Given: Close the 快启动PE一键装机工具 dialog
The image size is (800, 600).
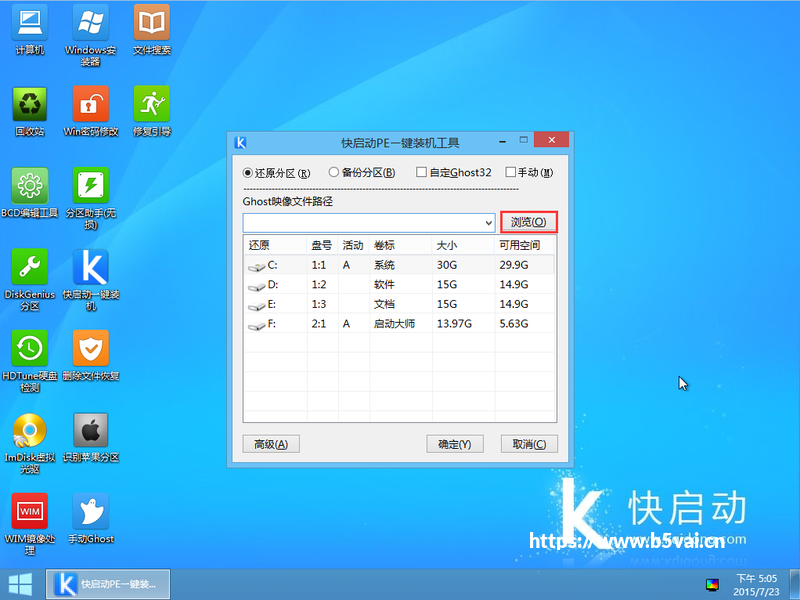Looking at the screenshot, I should click(x=552, y=140).
